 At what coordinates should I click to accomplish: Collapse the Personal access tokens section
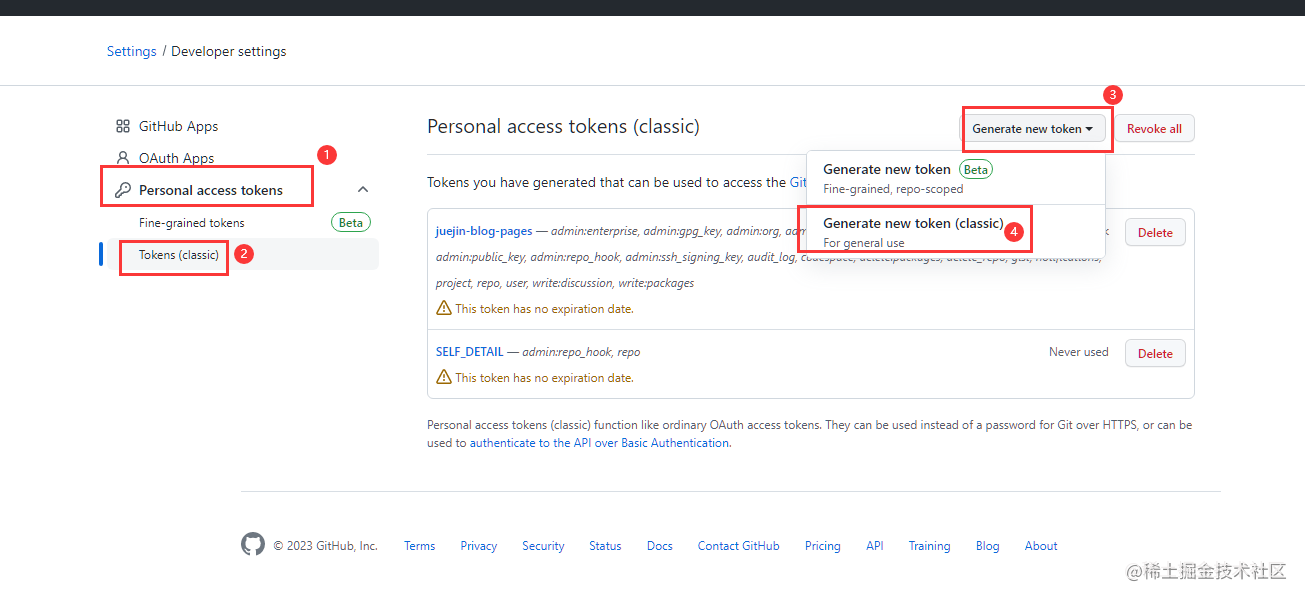pyautogui.click(x=363, y=190)
